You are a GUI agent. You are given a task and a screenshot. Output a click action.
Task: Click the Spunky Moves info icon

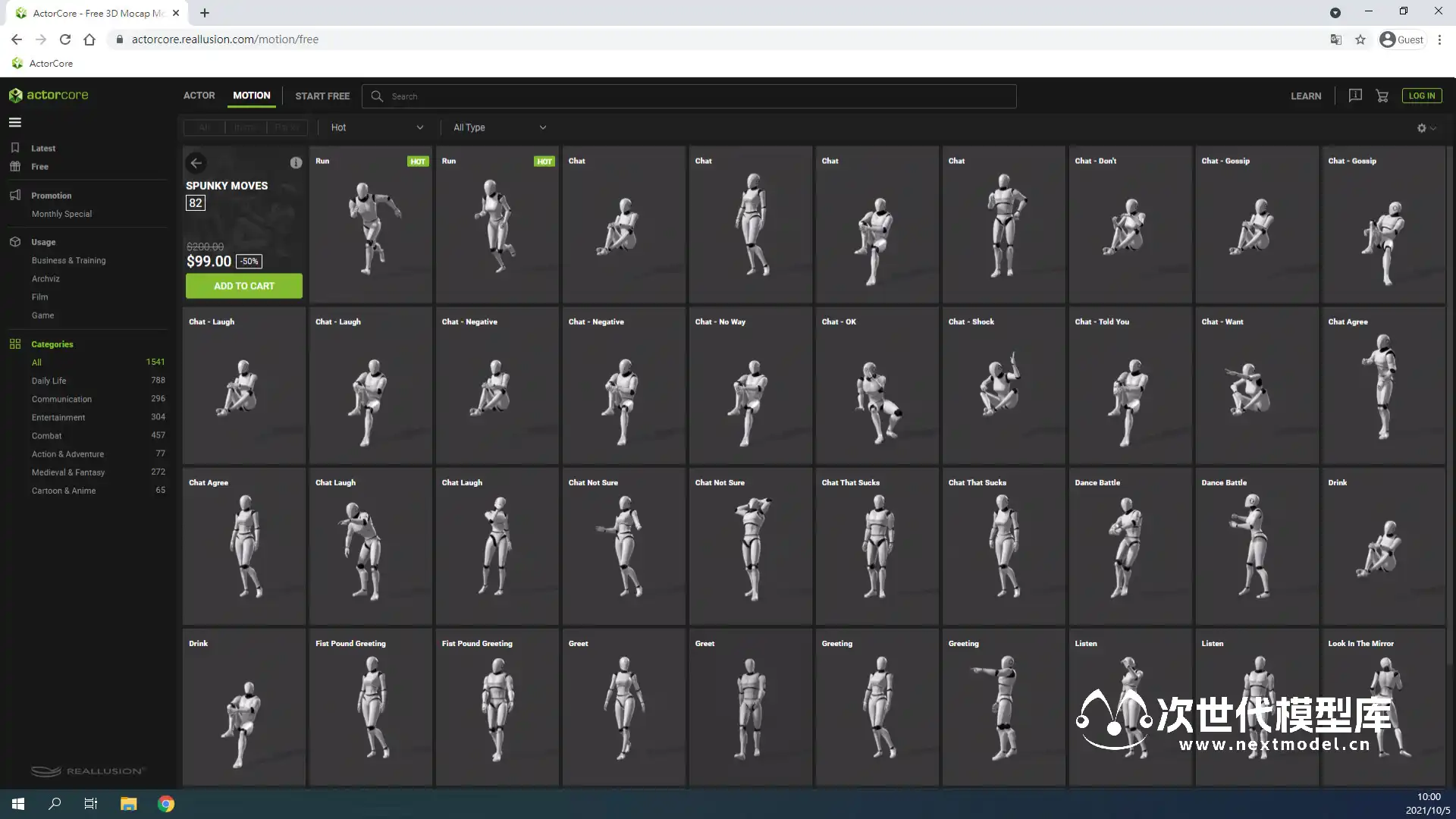[296, 163]
